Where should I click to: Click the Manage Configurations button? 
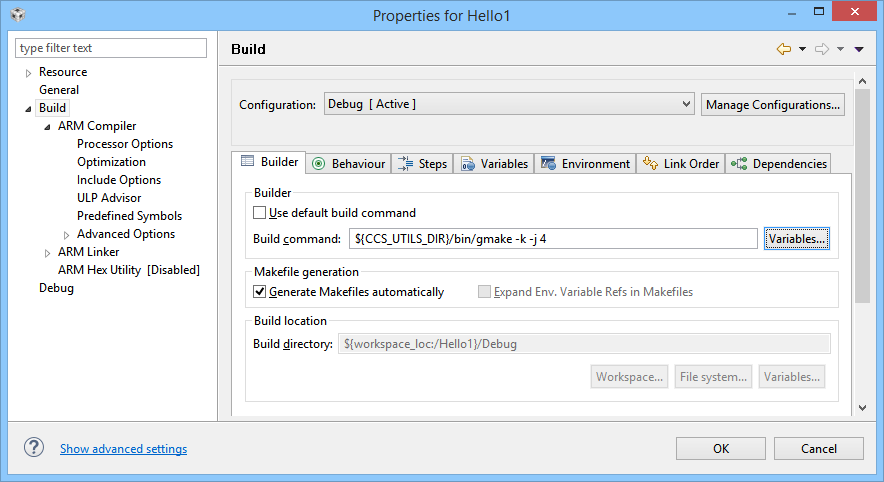tap(773, 104)
